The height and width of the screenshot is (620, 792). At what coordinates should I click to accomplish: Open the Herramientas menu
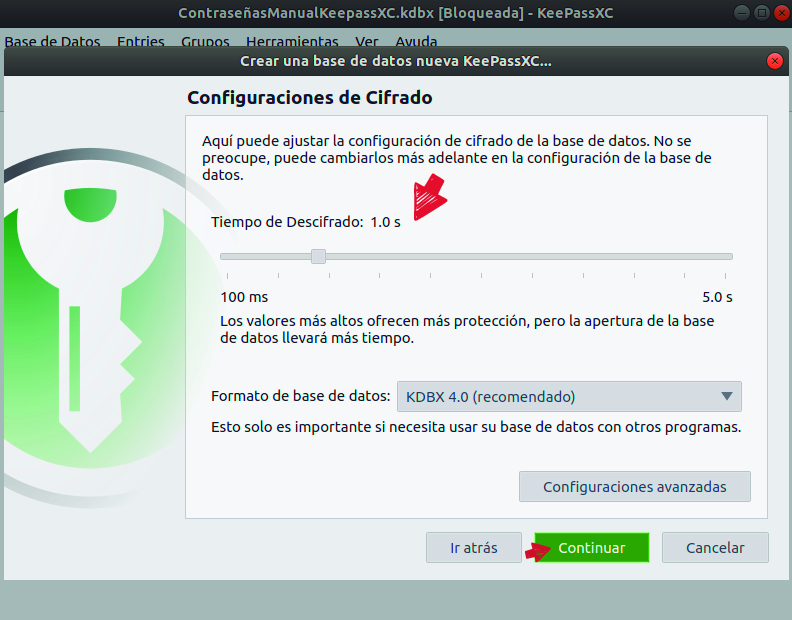point(292,41)
